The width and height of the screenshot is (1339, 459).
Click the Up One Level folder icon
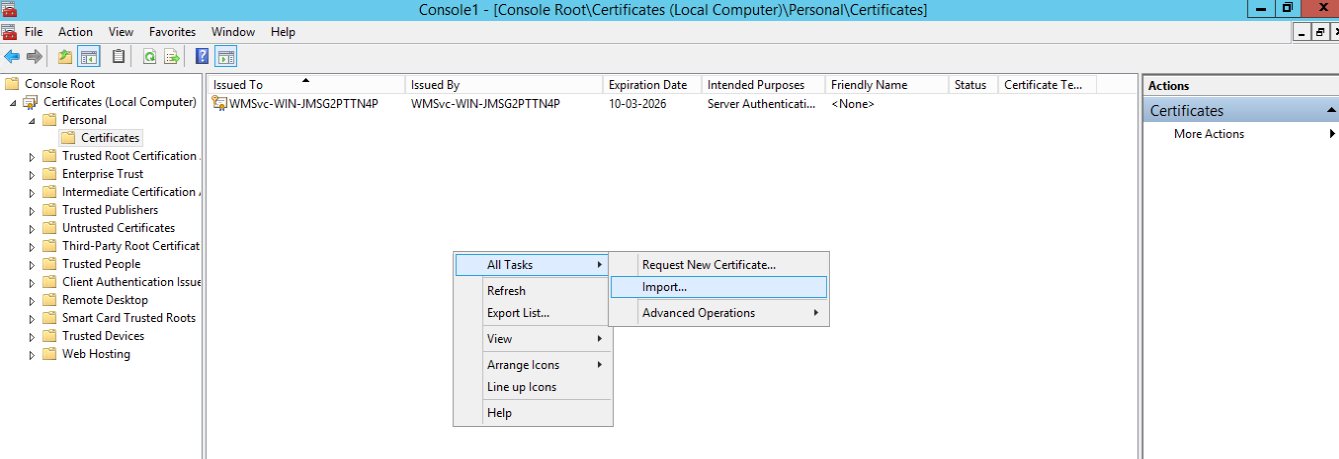[65, 57]
